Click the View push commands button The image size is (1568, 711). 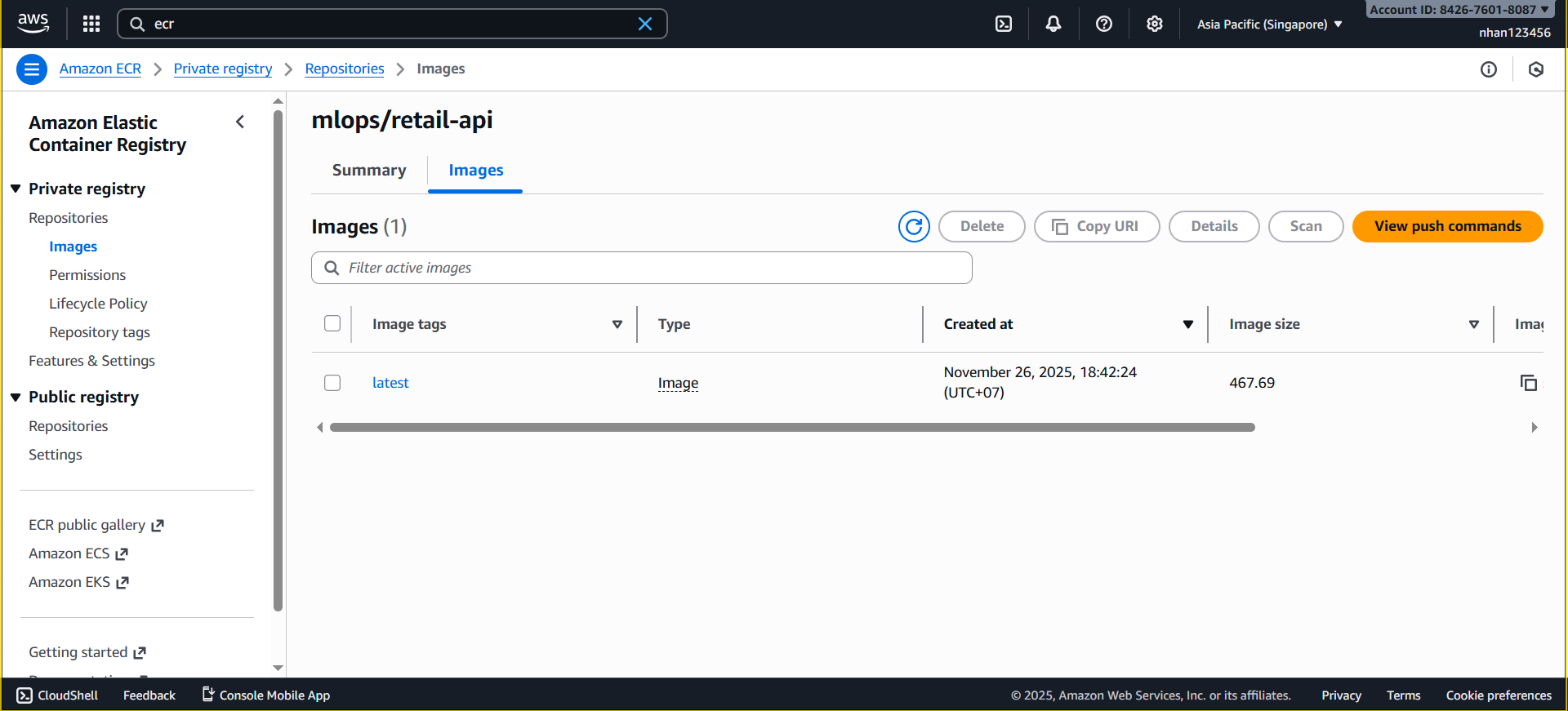click(1447, 226)
